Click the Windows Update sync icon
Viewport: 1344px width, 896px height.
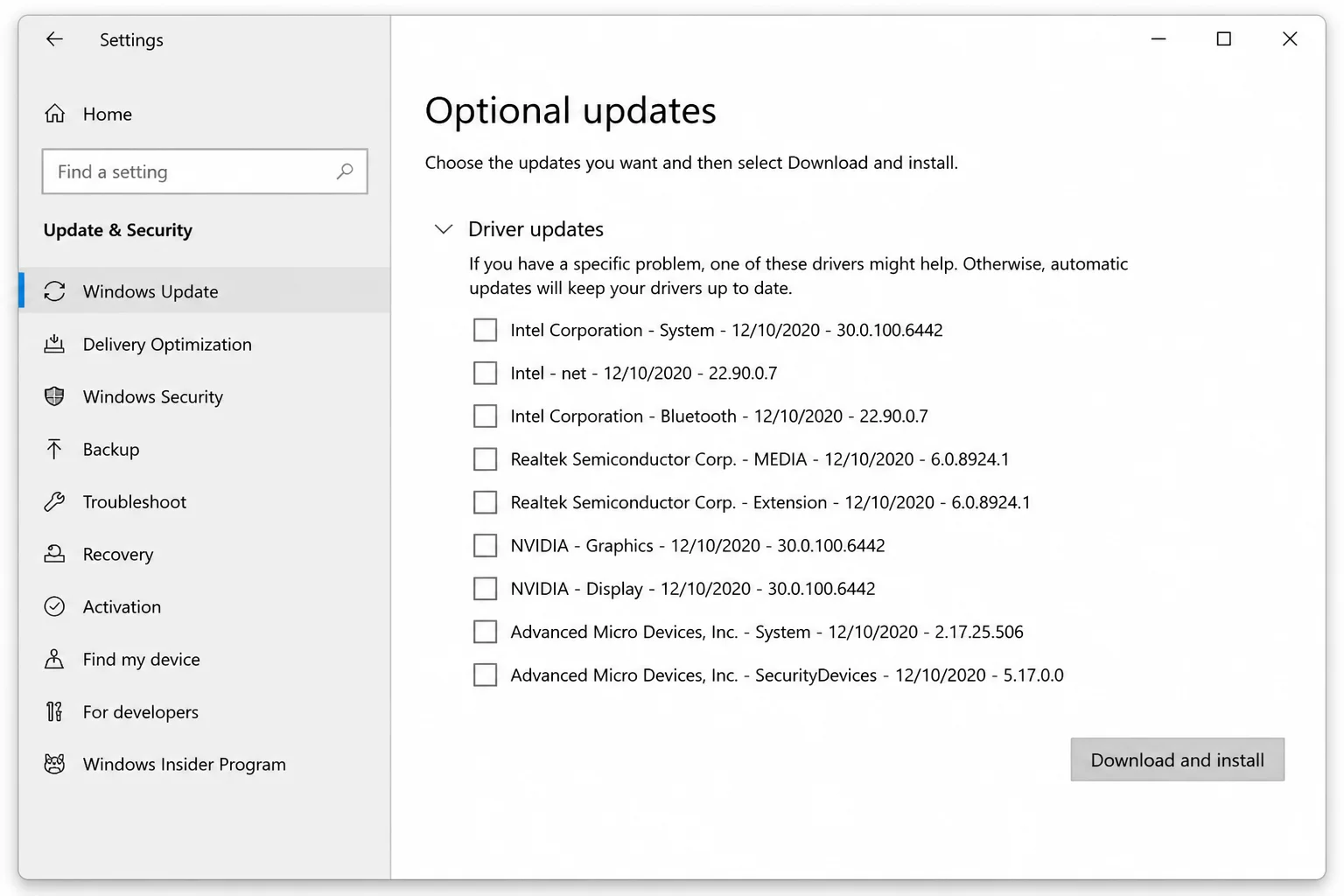54,291
